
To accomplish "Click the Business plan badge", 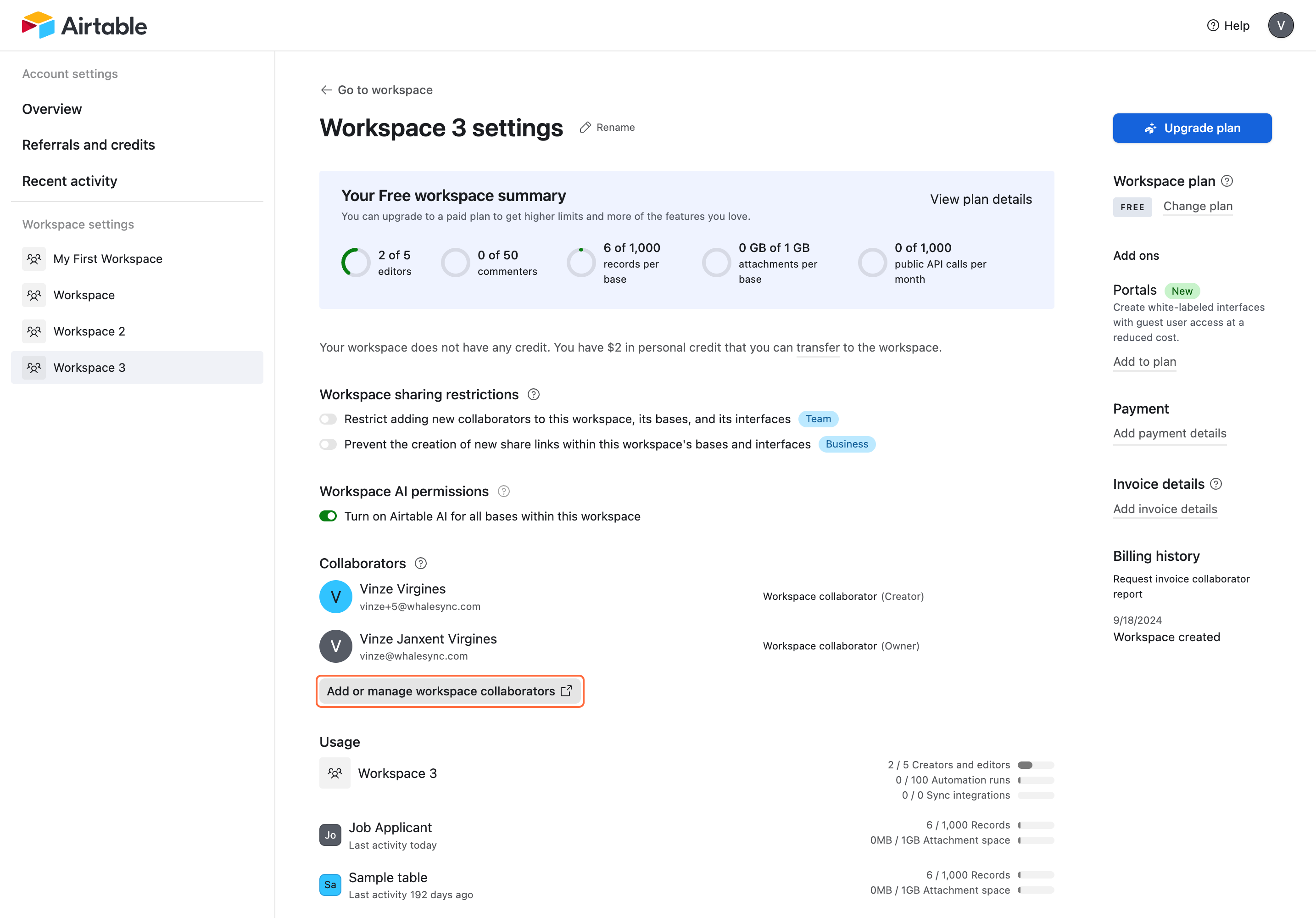I will [x=847, y=444].
